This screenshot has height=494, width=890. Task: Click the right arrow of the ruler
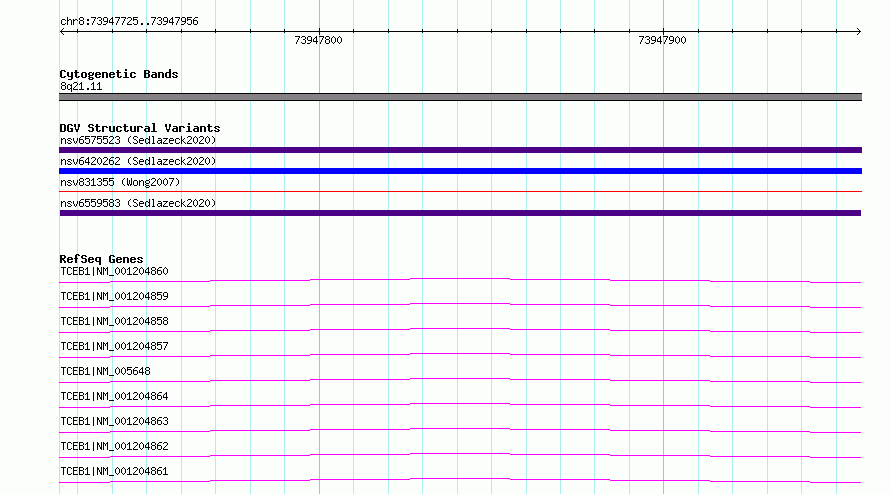859,31
